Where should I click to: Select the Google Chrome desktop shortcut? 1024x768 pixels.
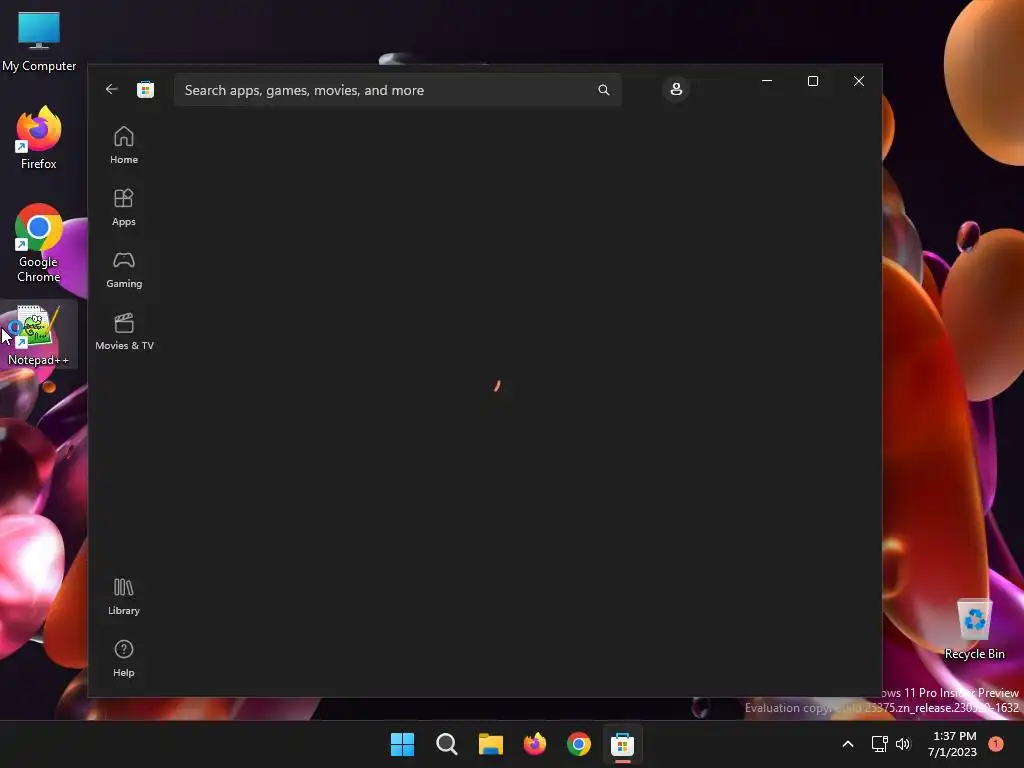coord(39,243)
